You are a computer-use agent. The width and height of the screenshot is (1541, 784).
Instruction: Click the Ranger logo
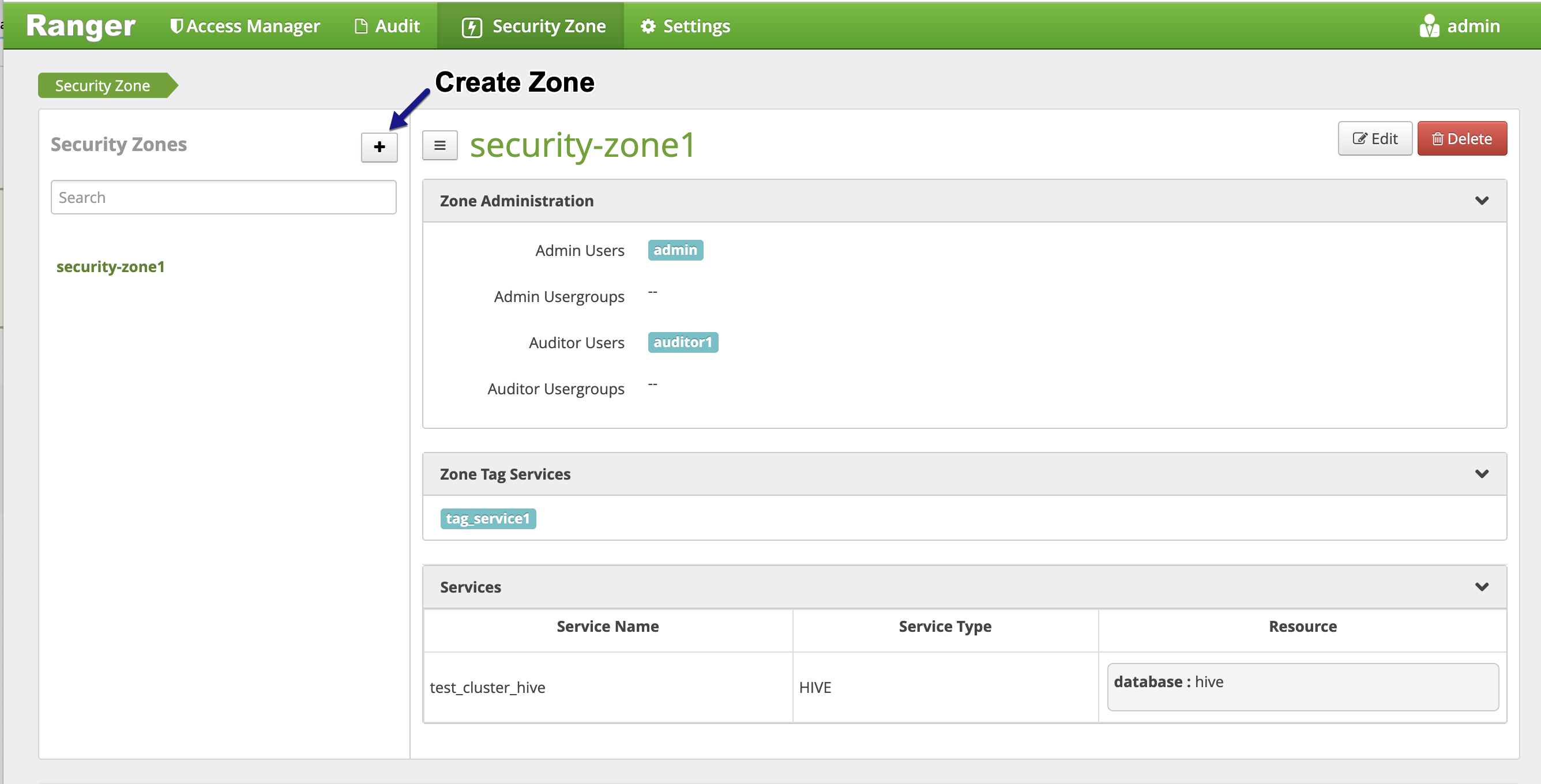click(x=81, y=27)
